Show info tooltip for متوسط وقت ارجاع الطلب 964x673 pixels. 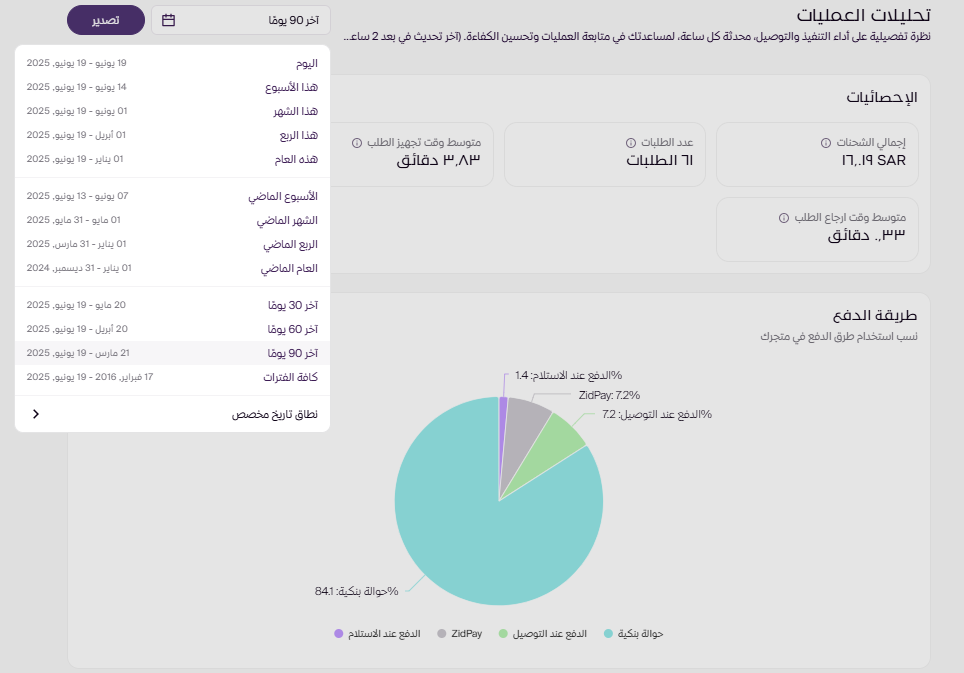tap(784, 217)
